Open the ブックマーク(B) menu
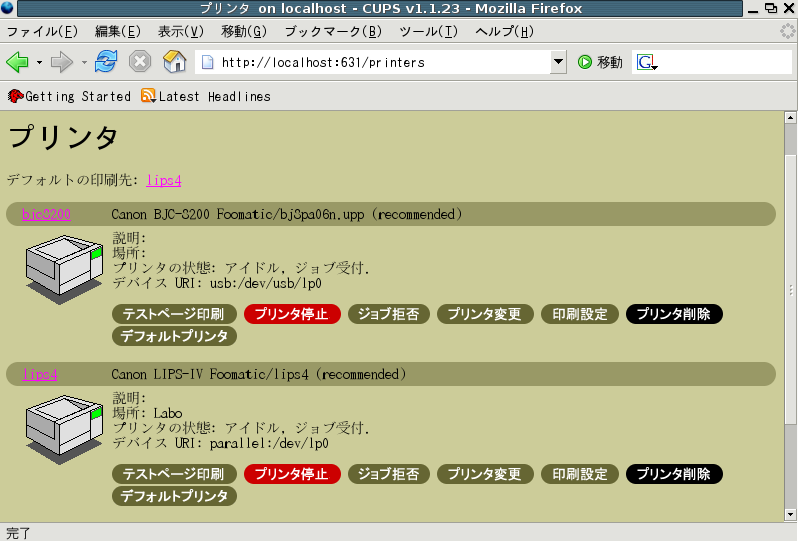Image resolution: width=798 pixels, height=541 pixels. pos(333,32)
